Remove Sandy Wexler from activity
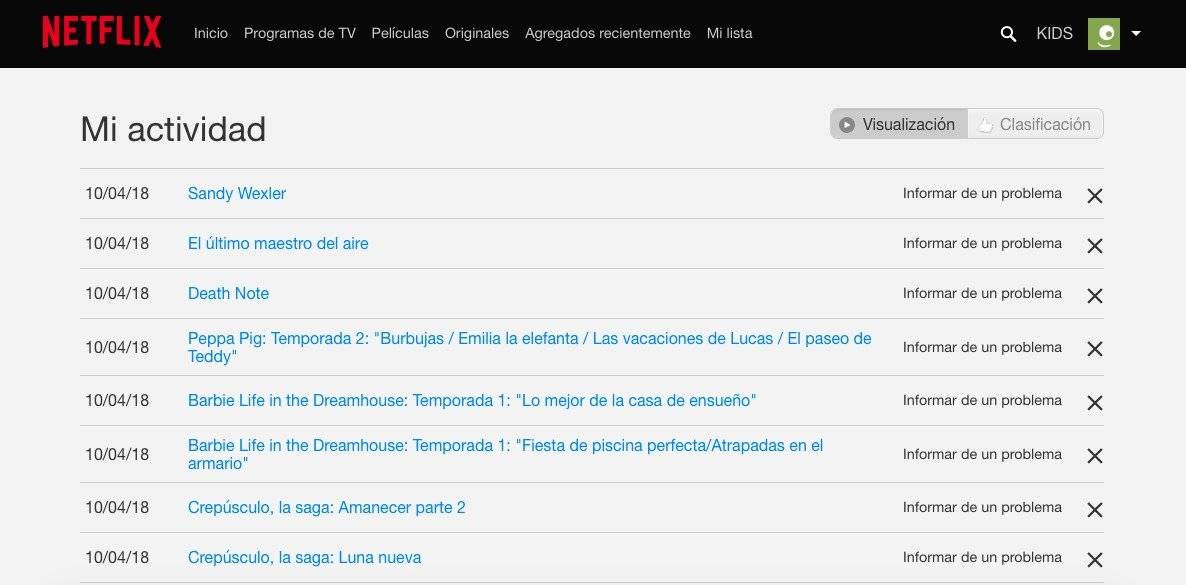 [x=1094, y=196]
